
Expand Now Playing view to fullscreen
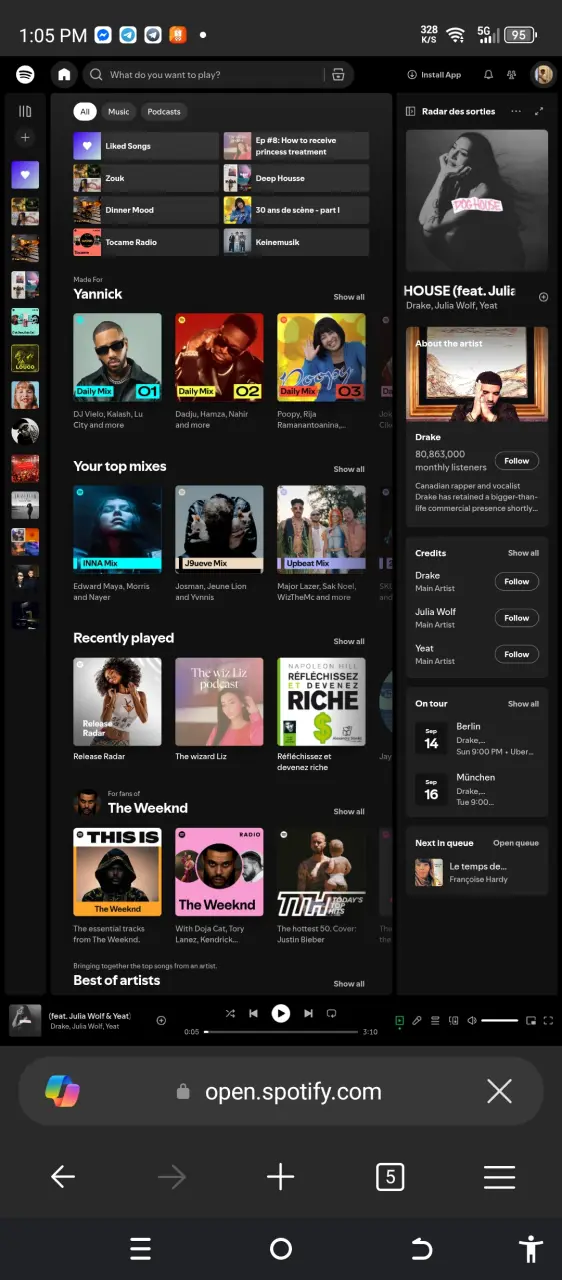pyautogui.click(x=540, y=111)
